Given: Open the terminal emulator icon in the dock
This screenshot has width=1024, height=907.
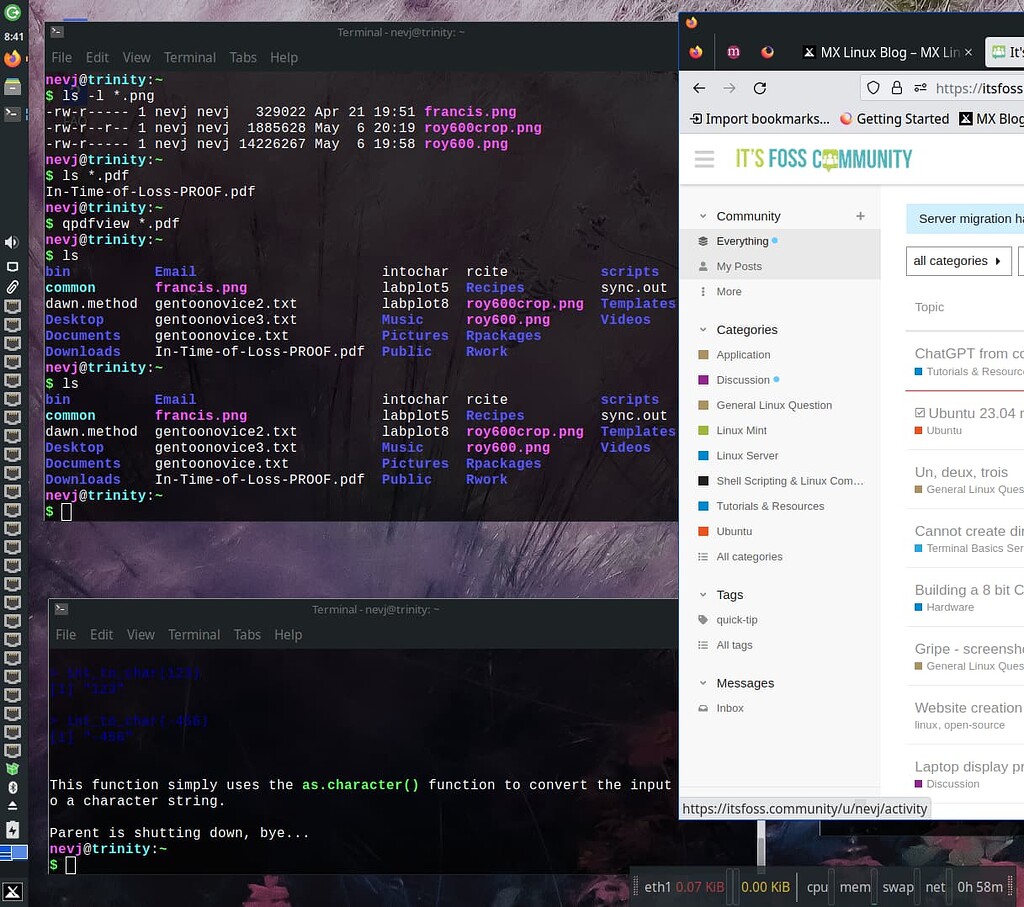Looking at the screenshot, I should click(12, 111).
